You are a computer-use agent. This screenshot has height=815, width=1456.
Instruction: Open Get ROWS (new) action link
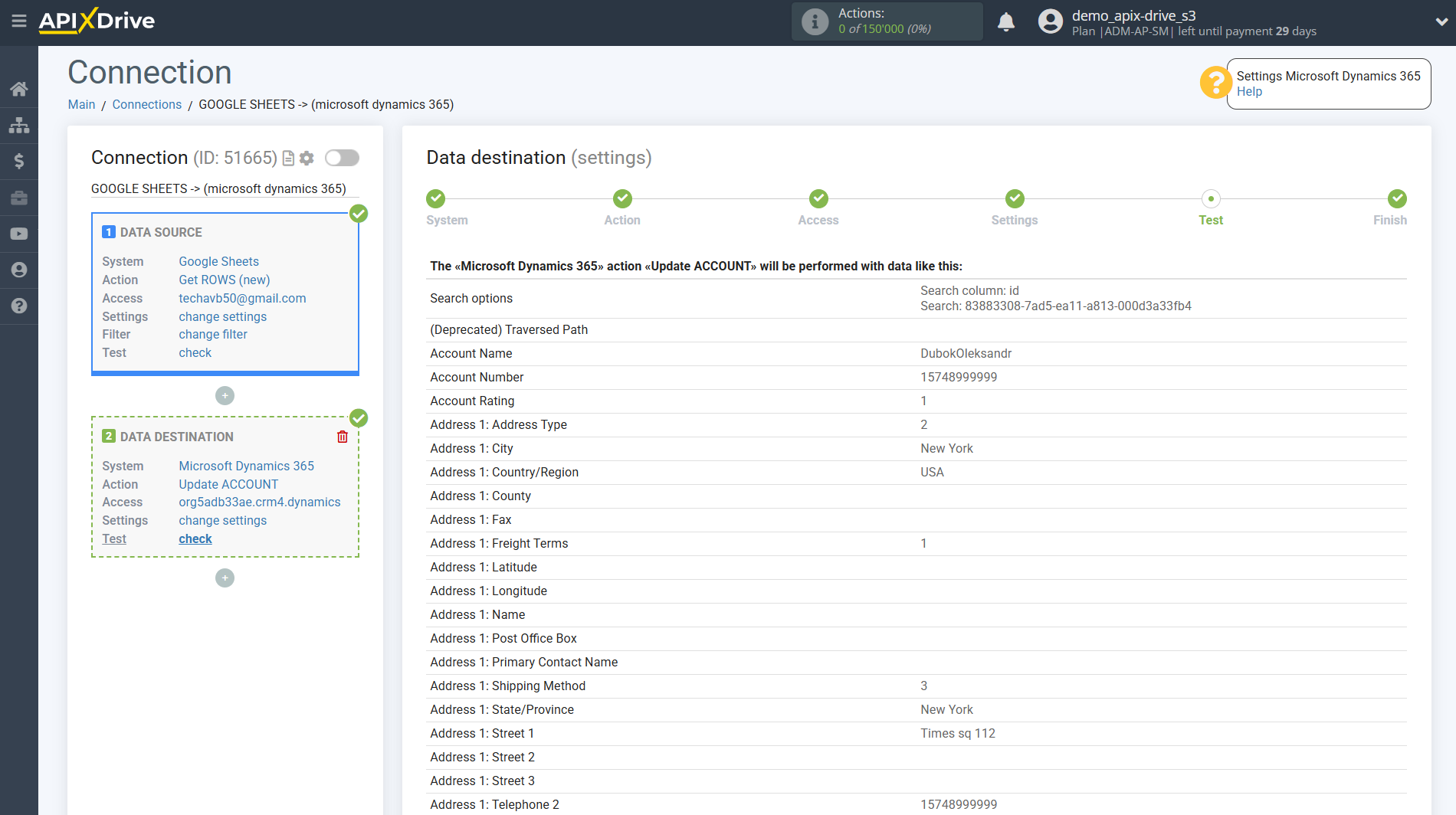pos(225,280)
